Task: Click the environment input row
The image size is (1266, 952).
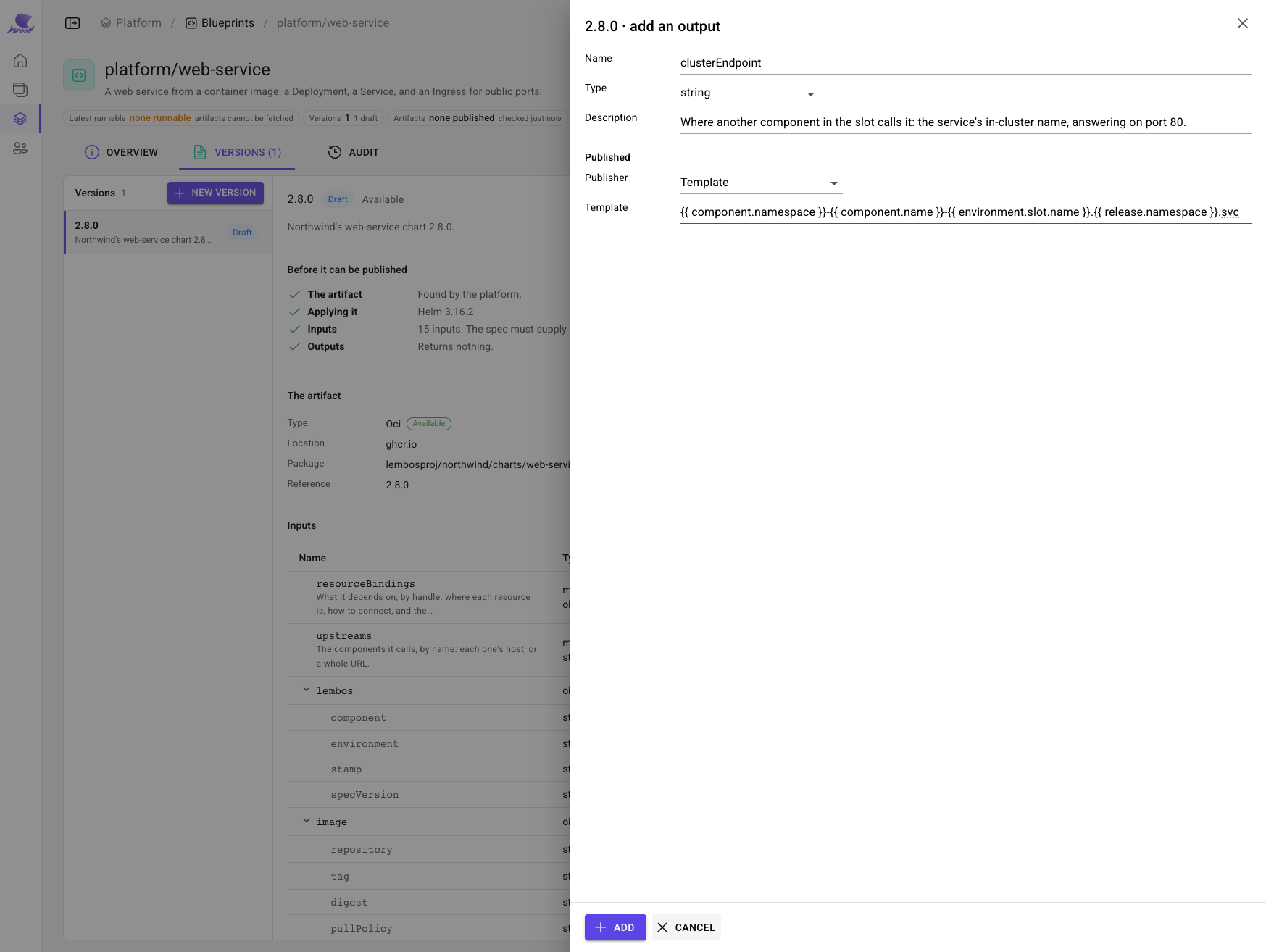Action: (429, 744)
